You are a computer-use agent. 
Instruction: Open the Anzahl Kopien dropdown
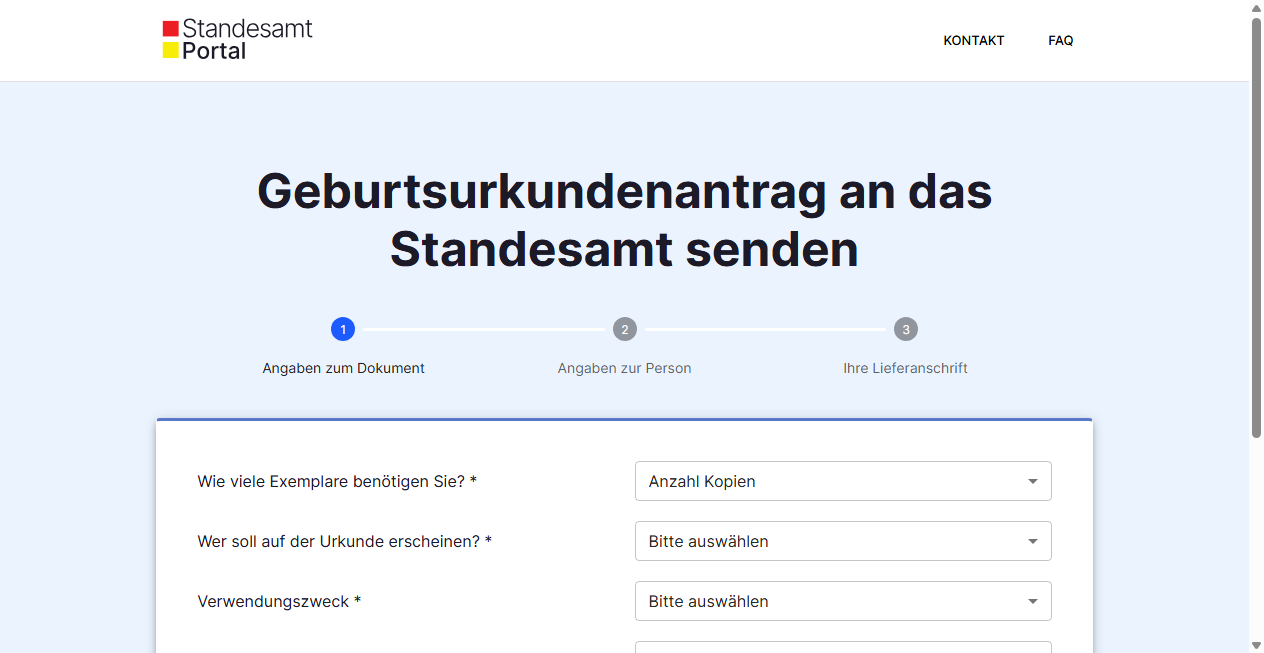(x=843, y=481)
